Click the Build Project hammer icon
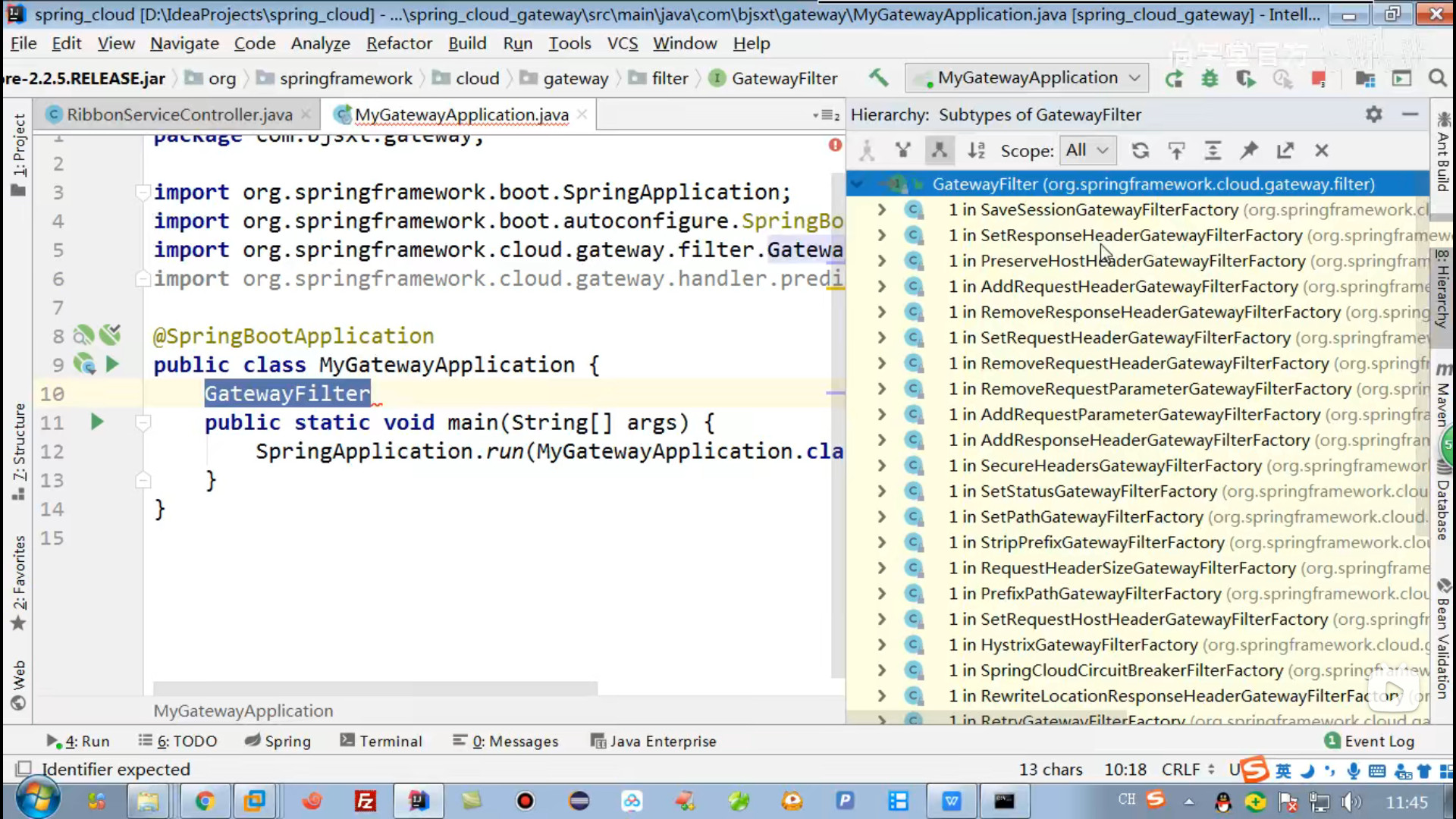 point(878,77)
